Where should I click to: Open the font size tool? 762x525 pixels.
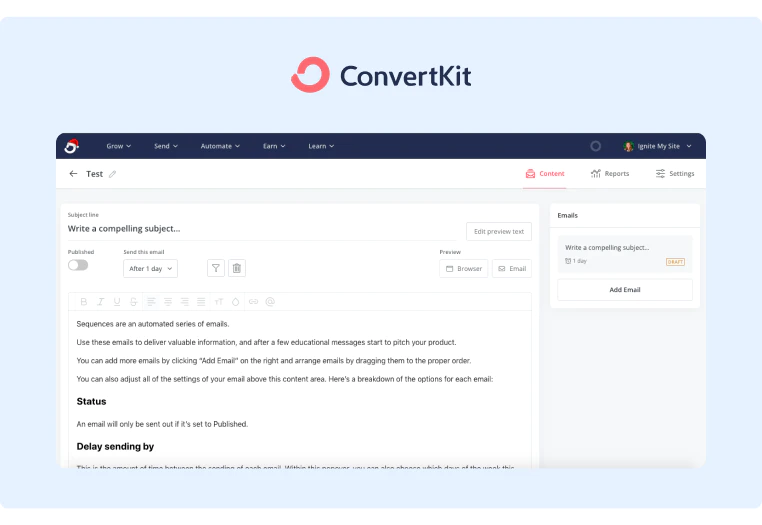(x=219, y=302)
